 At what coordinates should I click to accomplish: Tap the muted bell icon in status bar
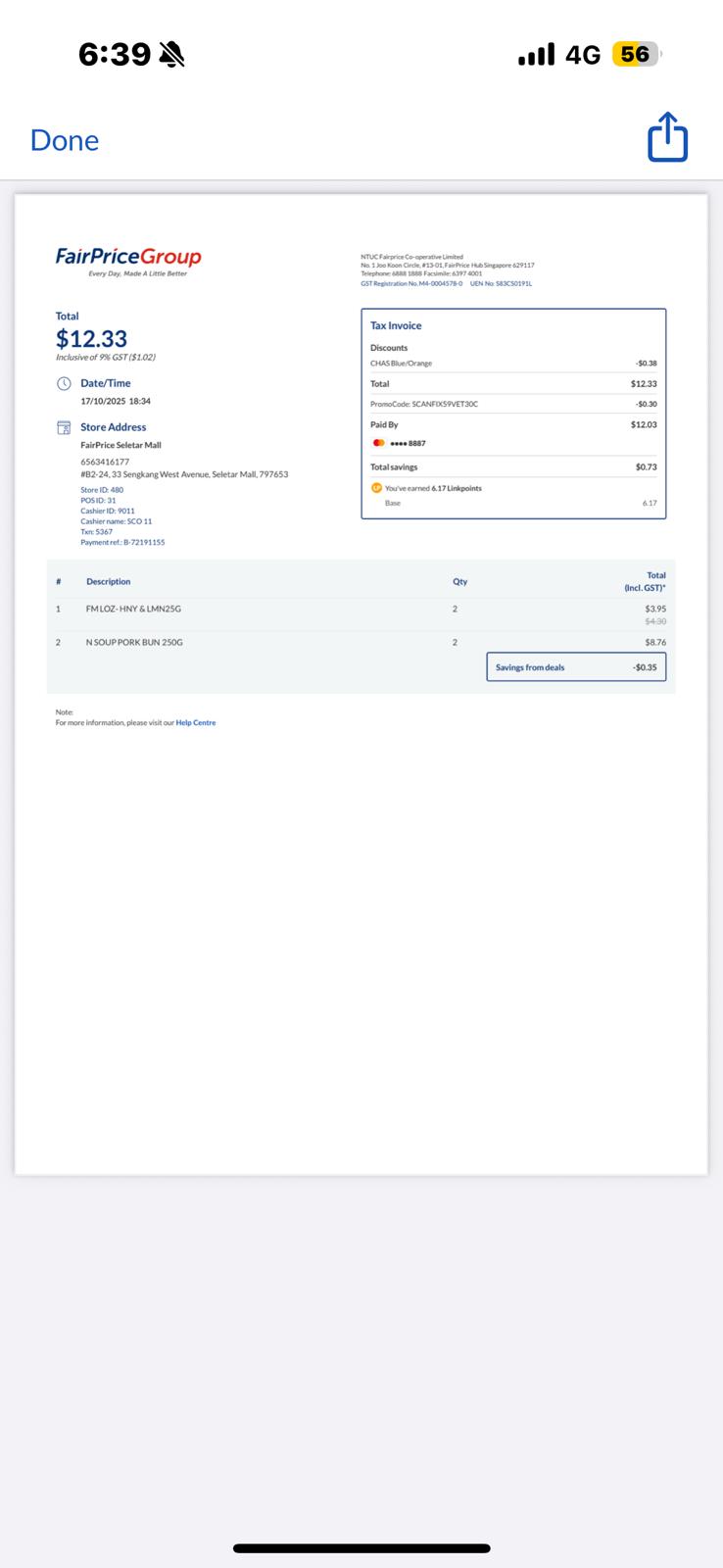(x=171, y=55)
